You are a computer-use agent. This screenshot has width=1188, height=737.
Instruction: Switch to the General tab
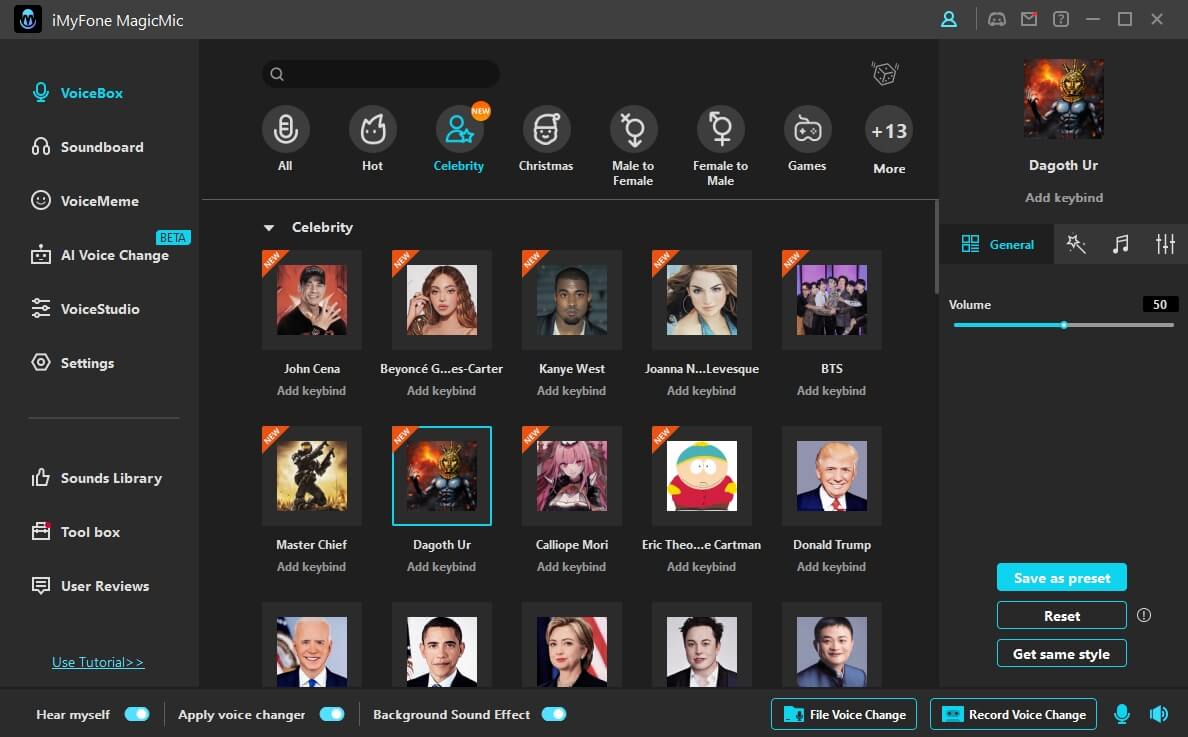click(x=997, y=244)
